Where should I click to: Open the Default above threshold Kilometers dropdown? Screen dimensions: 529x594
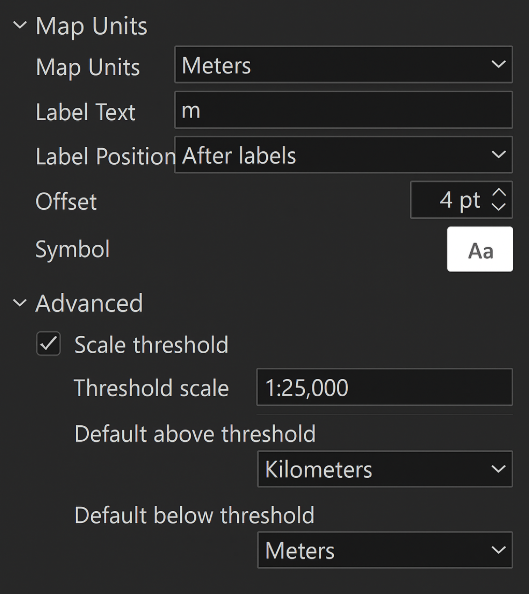coord(385,469)
